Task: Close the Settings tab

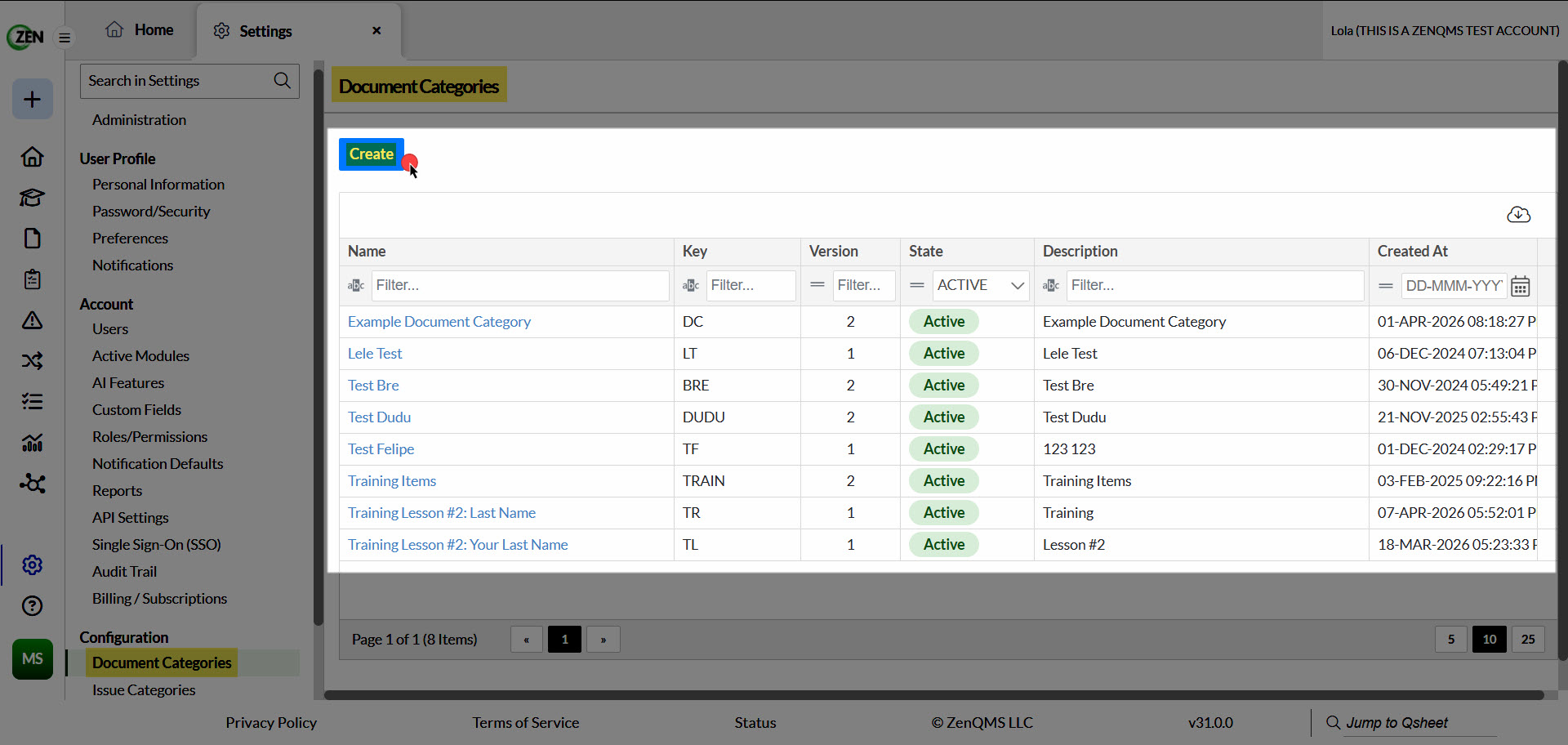Action: 376,31
